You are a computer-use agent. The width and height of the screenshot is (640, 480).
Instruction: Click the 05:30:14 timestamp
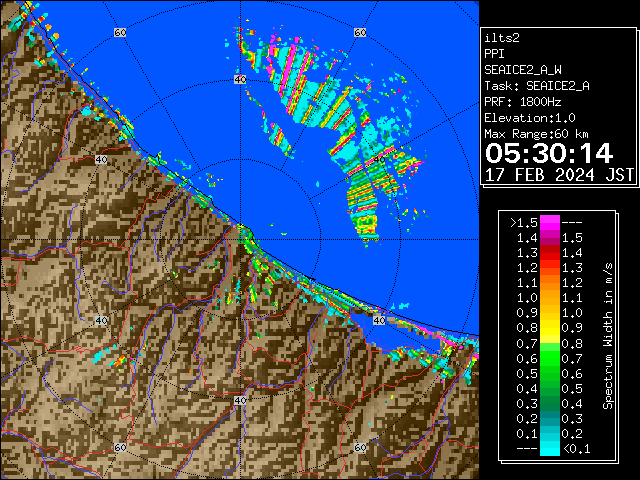549,153
